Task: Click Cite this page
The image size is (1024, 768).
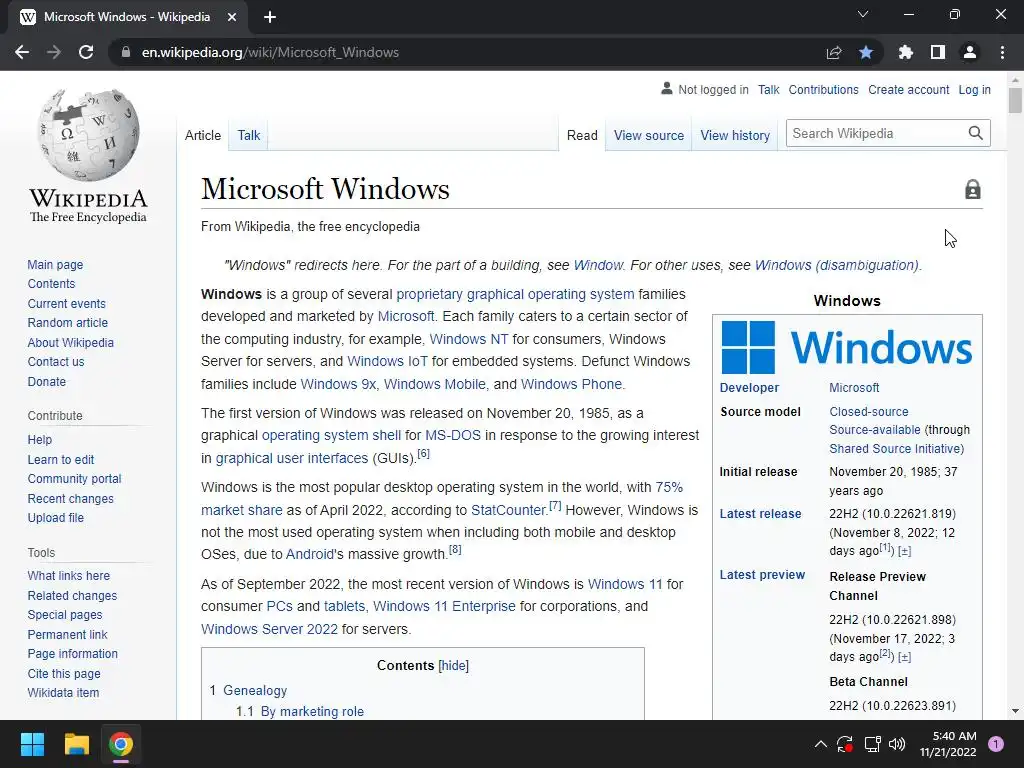Action: [x=64, y=673]
